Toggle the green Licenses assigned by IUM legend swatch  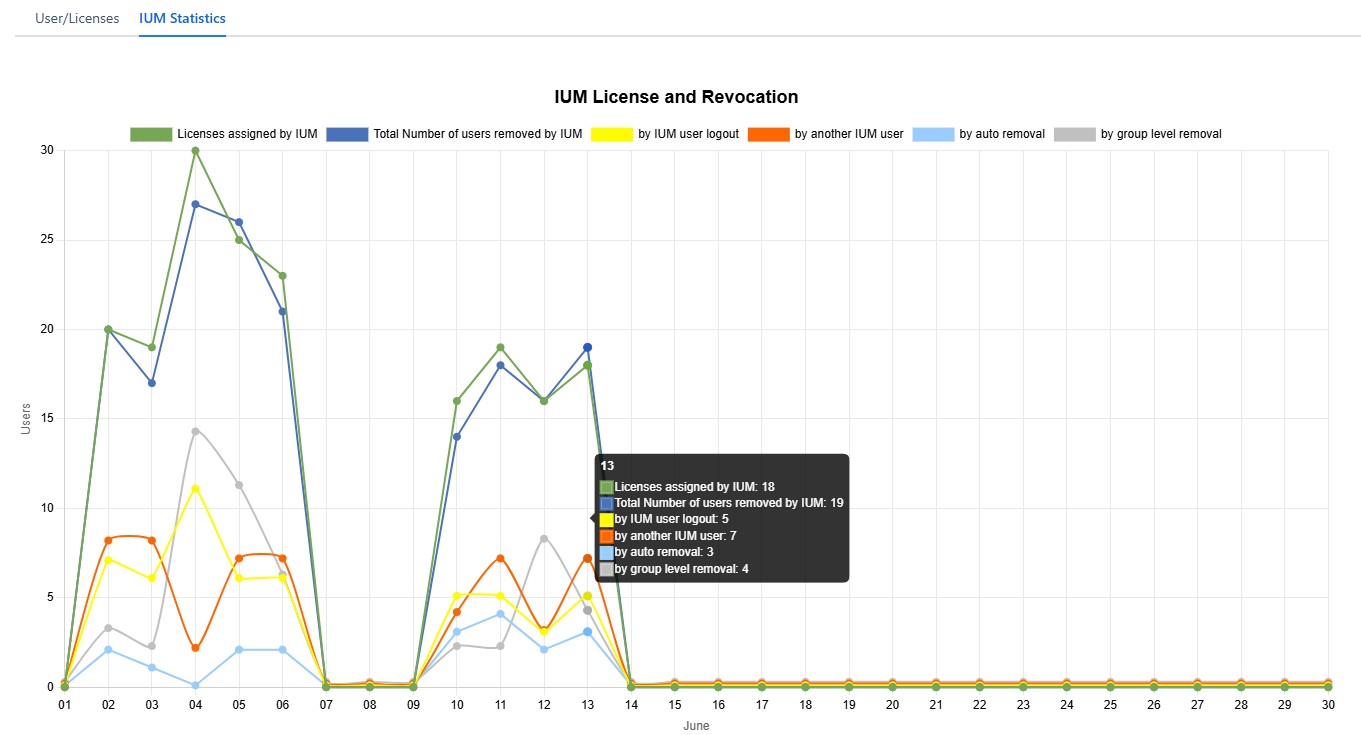click(151, 134)
